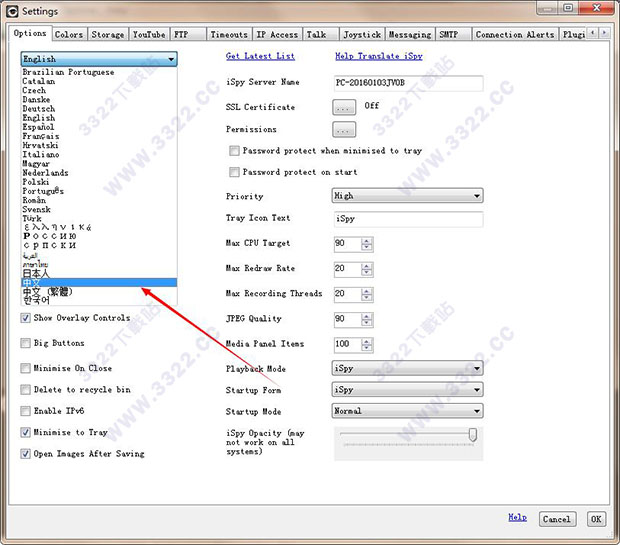This screenshot has height=545, width=620.
Task: Increase Max Recording Threads value
Action: (367, 291)
